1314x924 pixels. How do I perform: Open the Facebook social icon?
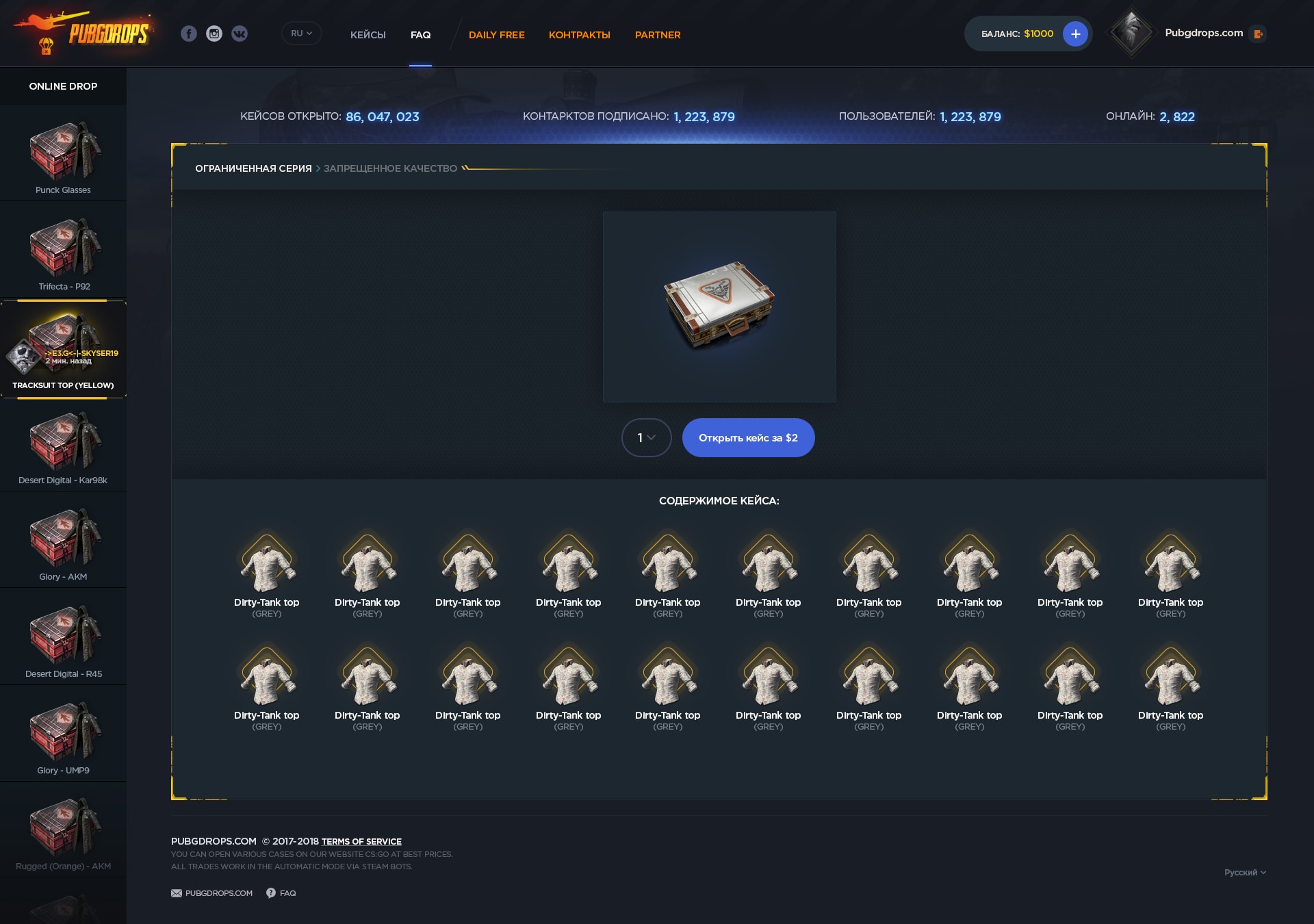coord(189,34)
